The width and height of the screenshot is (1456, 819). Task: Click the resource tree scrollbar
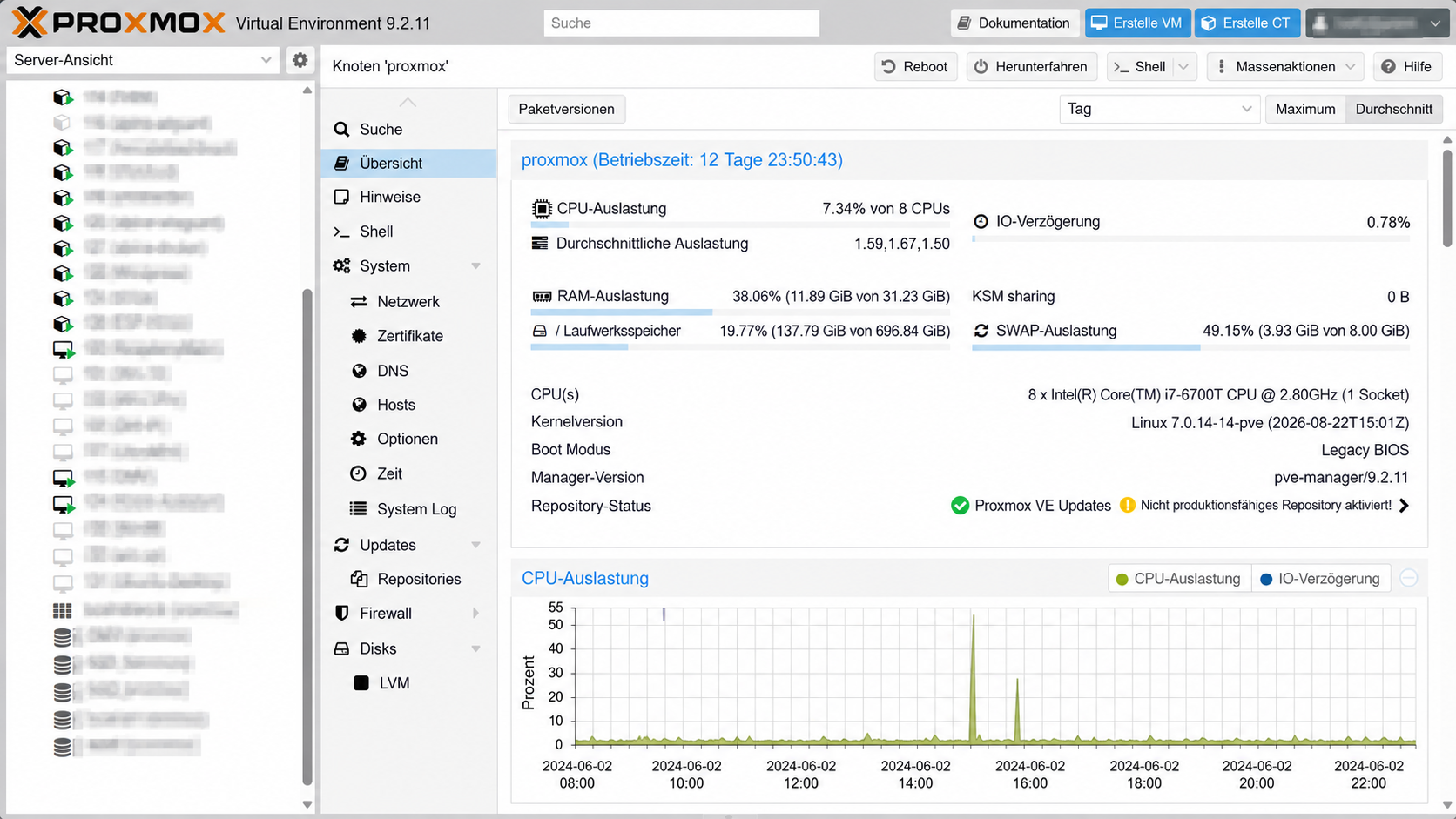(307, 536)
